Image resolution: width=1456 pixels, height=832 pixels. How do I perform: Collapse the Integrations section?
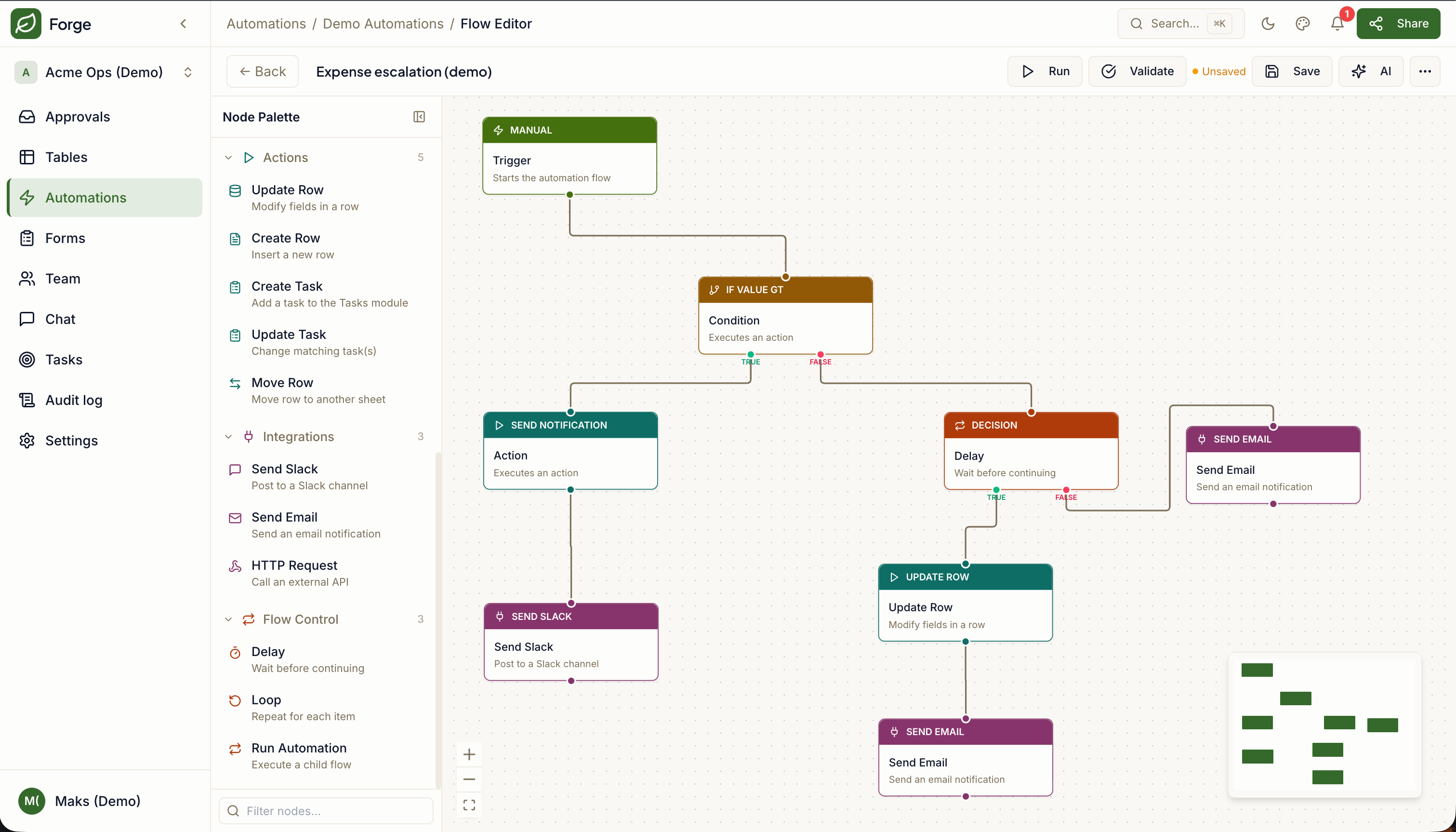click(228, 437)
